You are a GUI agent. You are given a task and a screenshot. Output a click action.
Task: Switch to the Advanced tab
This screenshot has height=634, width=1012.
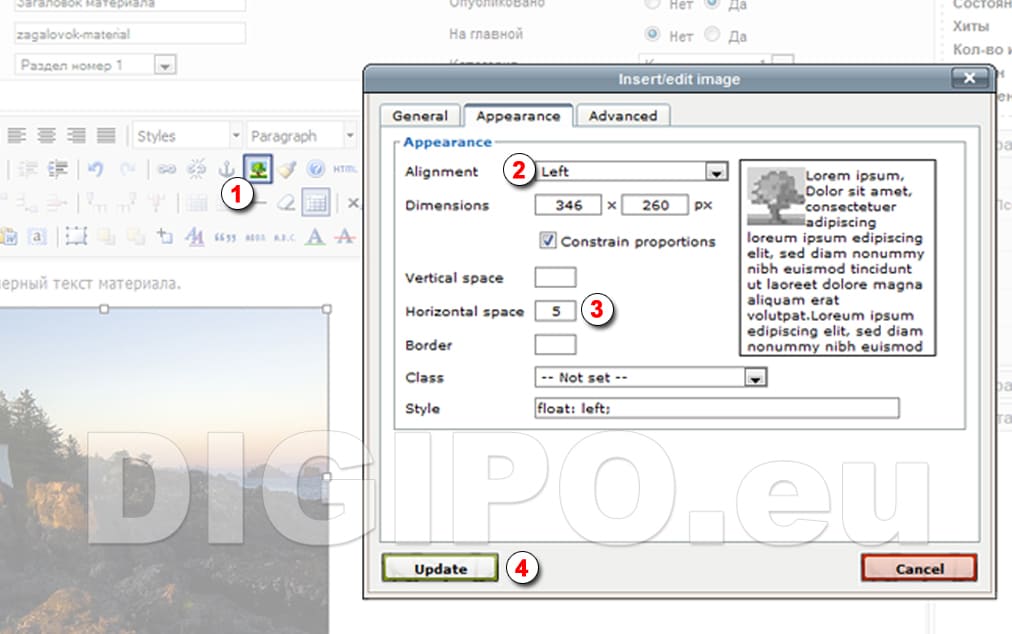(622, 116)
